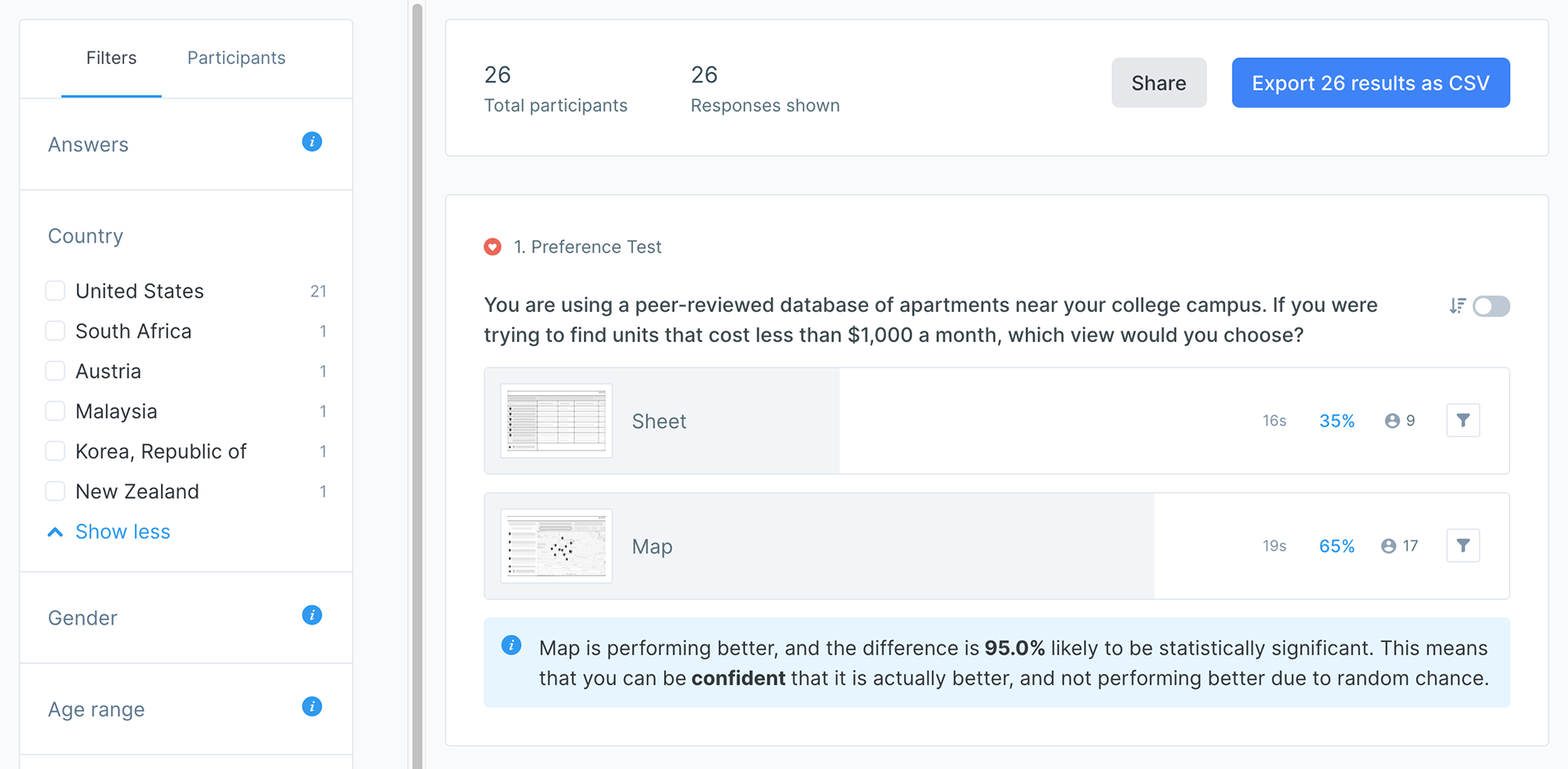Click the Share button

point(1159,82)
